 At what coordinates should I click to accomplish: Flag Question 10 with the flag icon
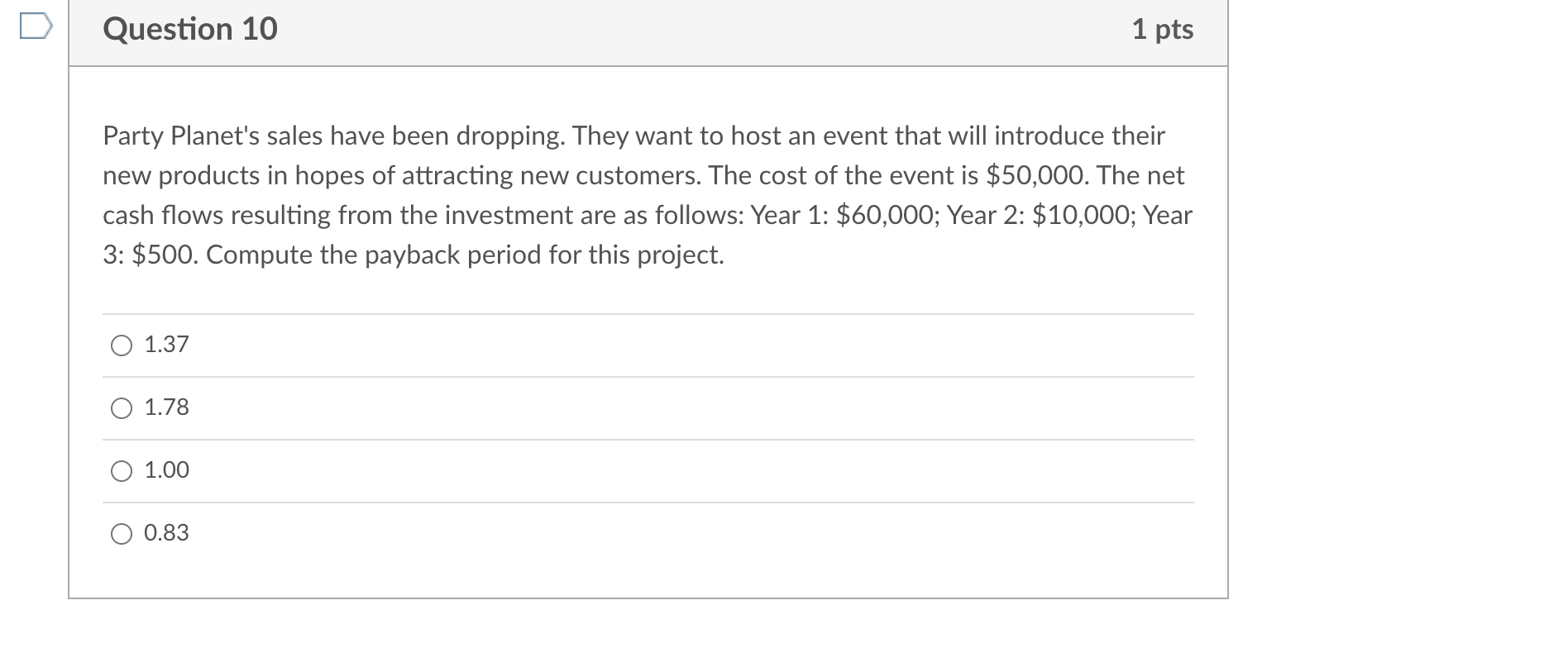click(x=36, y=29)
